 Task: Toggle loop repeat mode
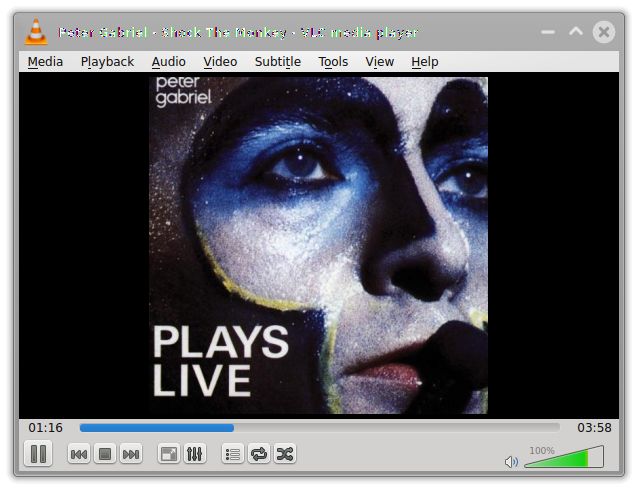[x=259, y=454]
